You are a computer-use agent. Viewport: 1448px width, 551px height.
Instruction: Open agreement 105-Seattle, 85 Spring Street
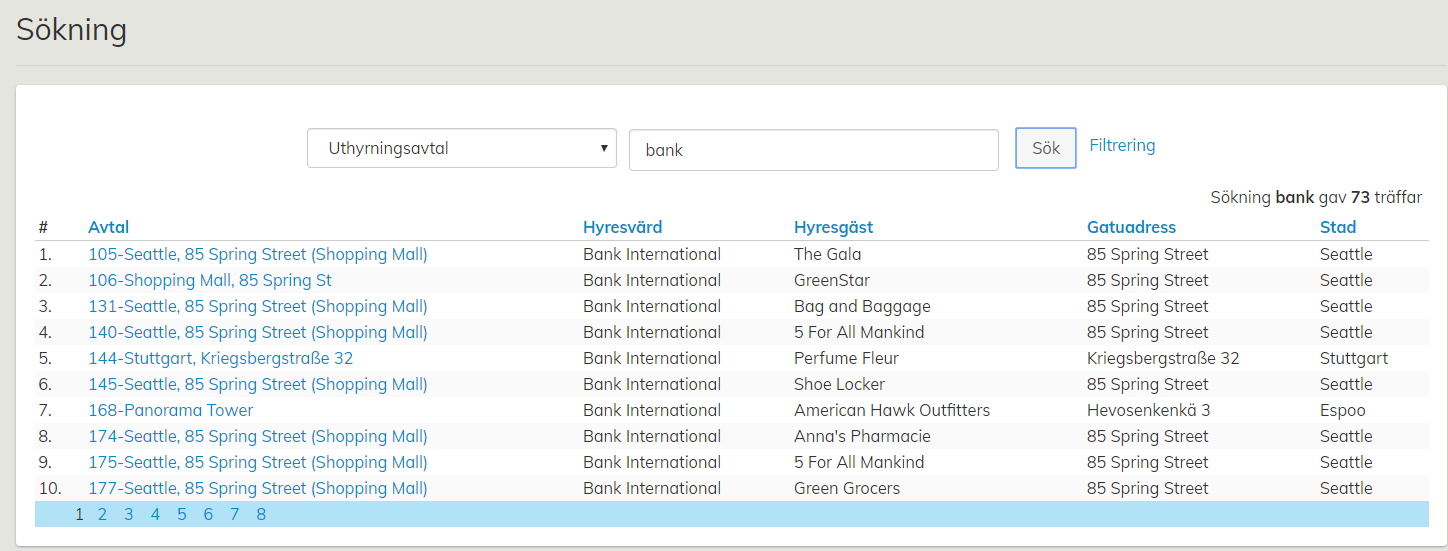click(x=257, y=254)
